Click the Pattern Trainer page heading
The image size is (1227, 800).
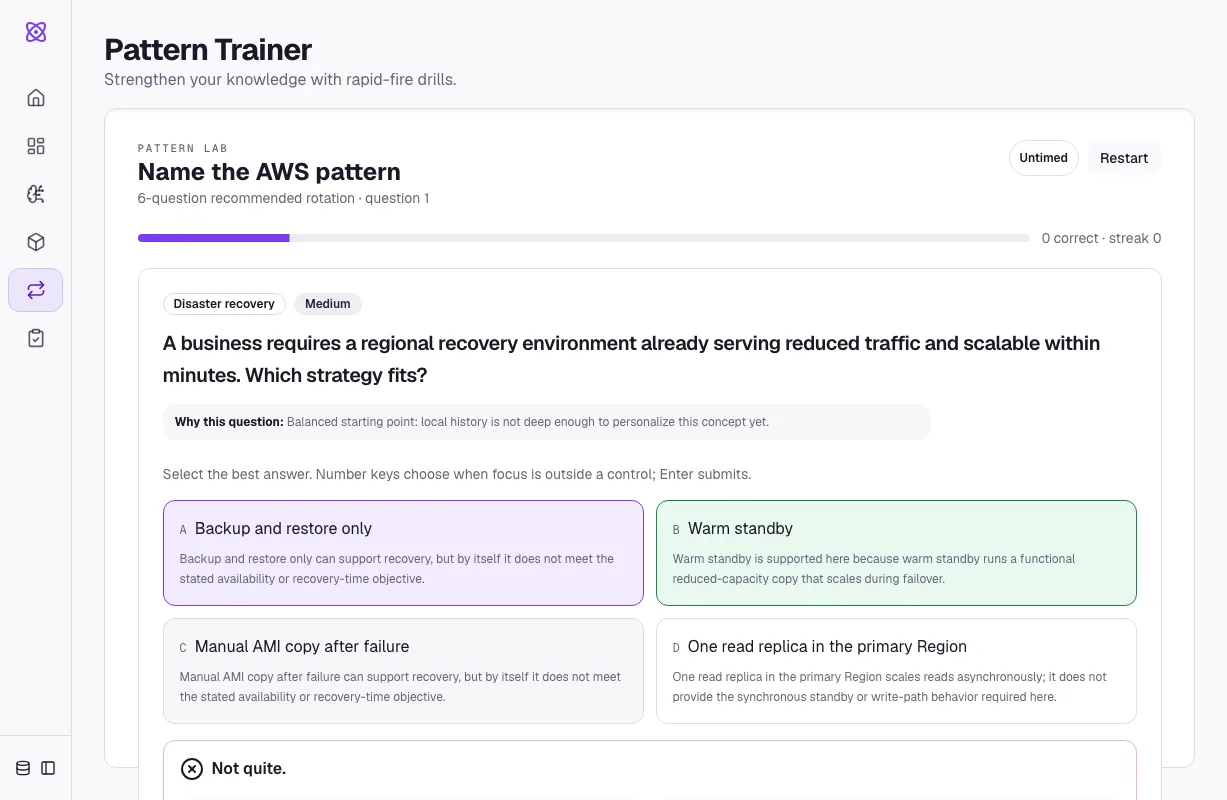coord(208,49)
